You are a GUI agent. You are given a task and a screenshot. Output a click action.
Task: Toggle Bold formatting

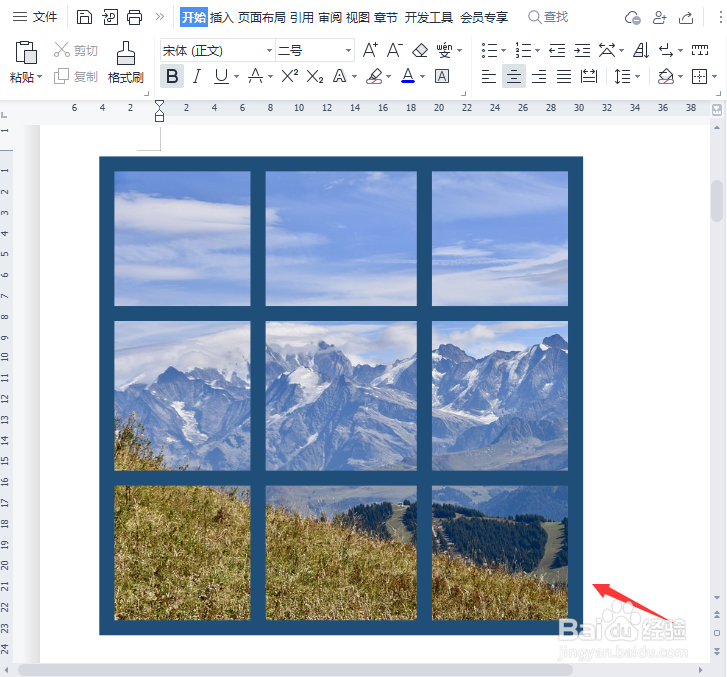pos(172,76)
